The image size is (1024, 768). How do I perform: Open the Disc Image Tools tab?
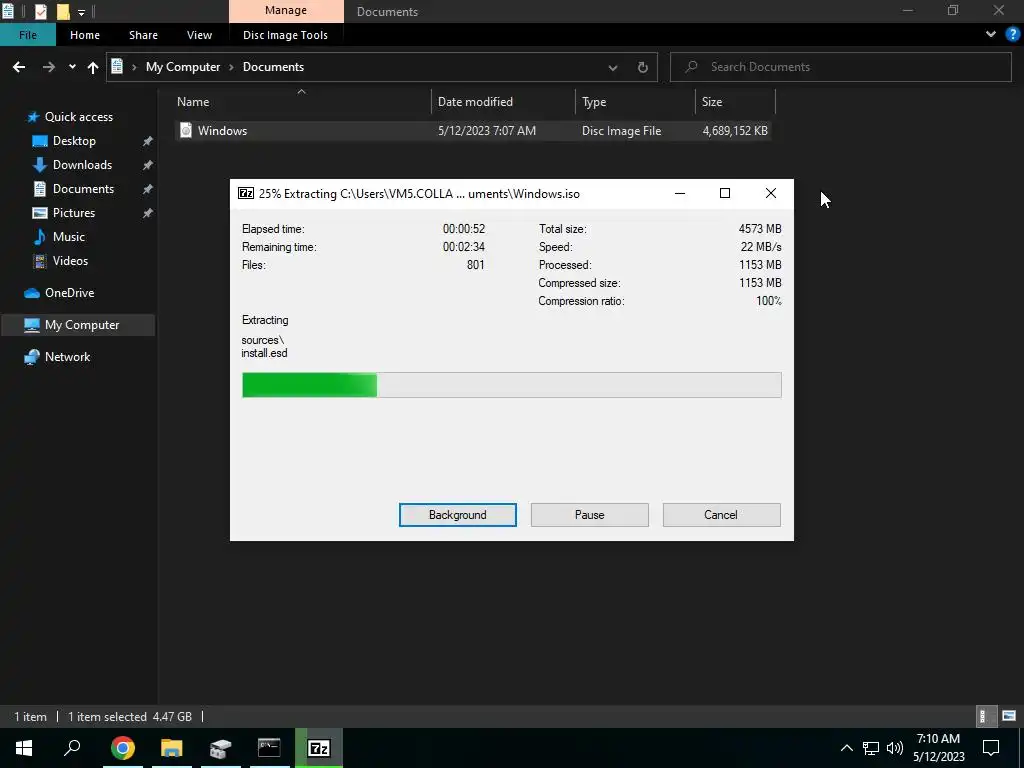point(285,35)
